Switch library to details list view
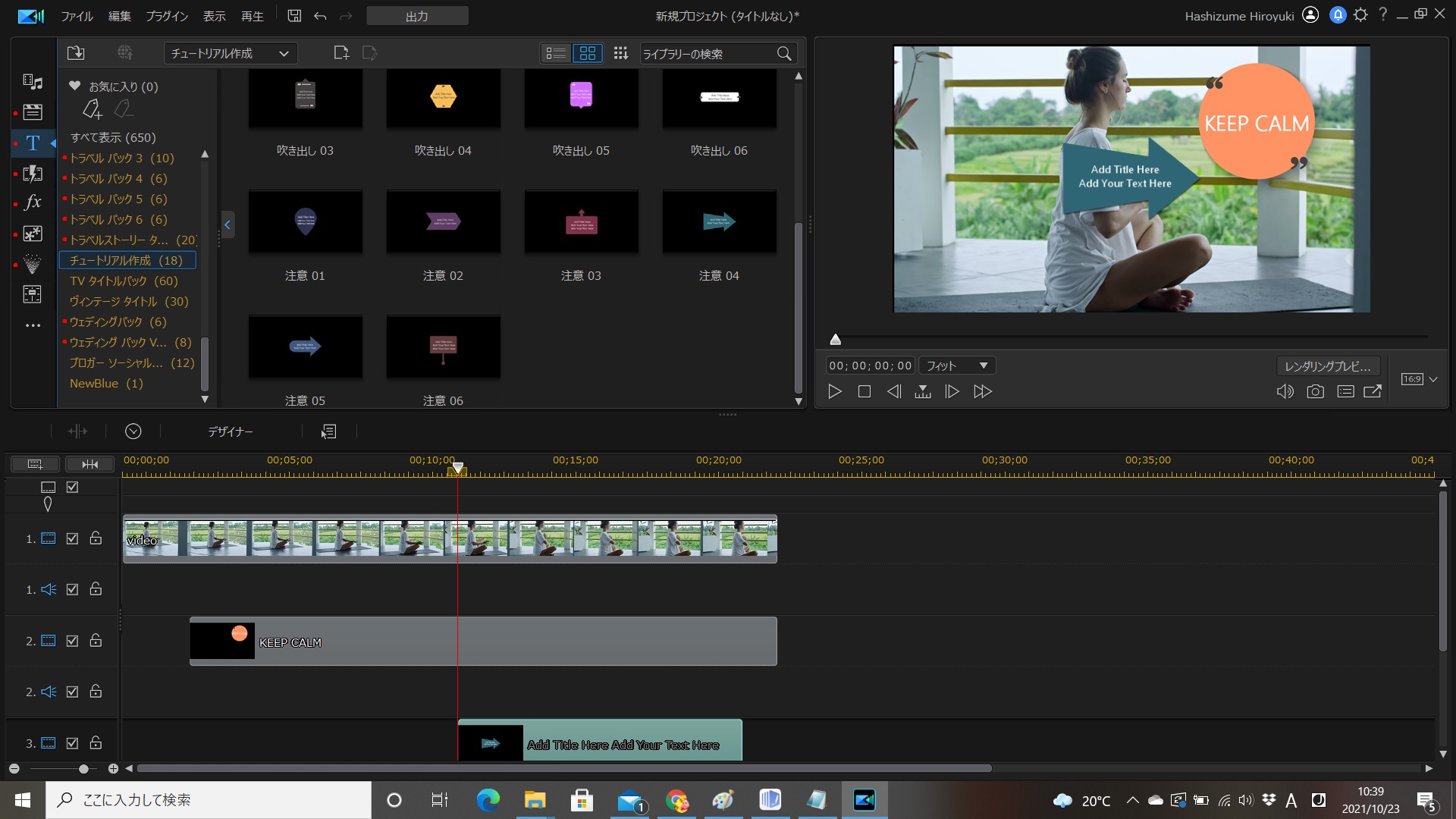The height and width of the screenshot is (819, 1456). click(x=556, y=53)
